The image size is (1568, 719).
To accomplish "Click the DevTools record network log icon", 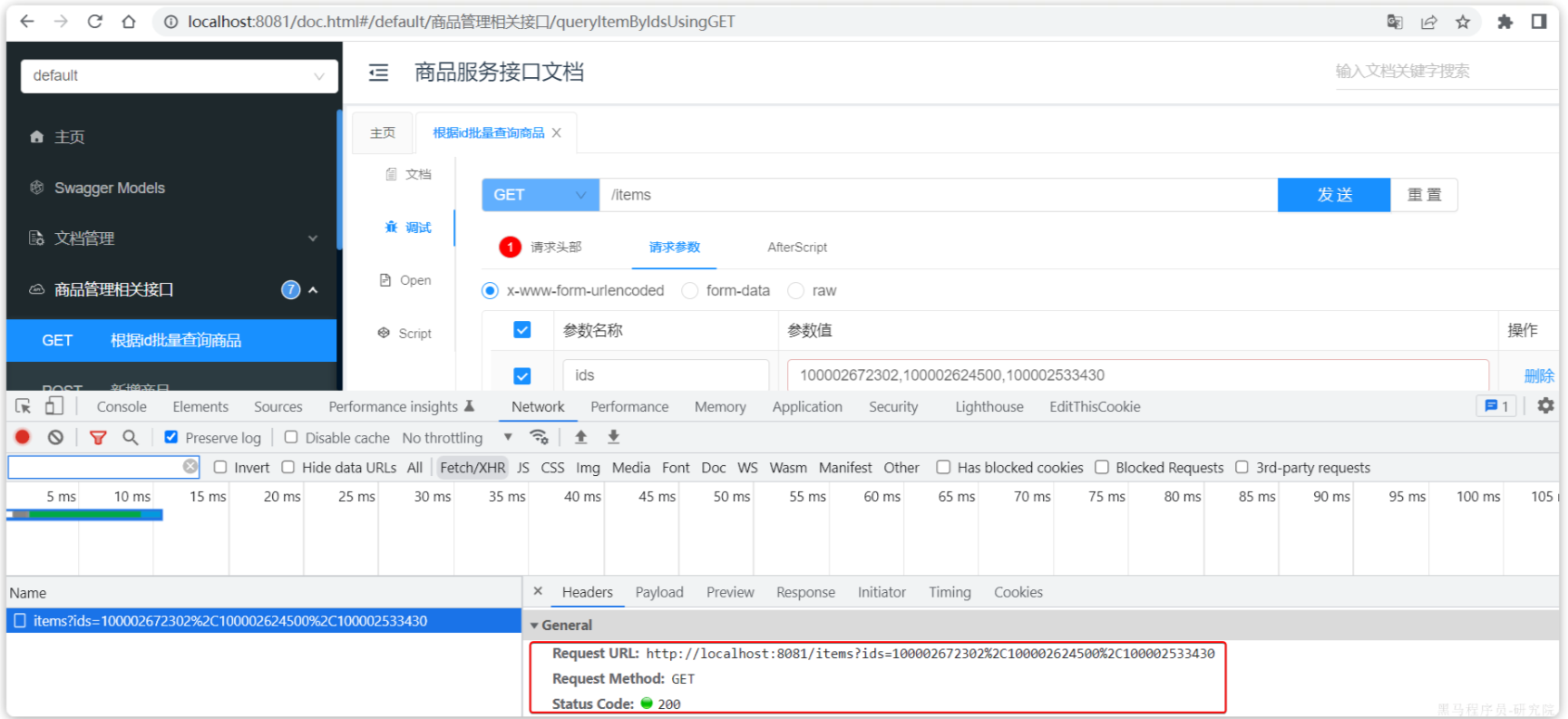I will tap(23, 437).
